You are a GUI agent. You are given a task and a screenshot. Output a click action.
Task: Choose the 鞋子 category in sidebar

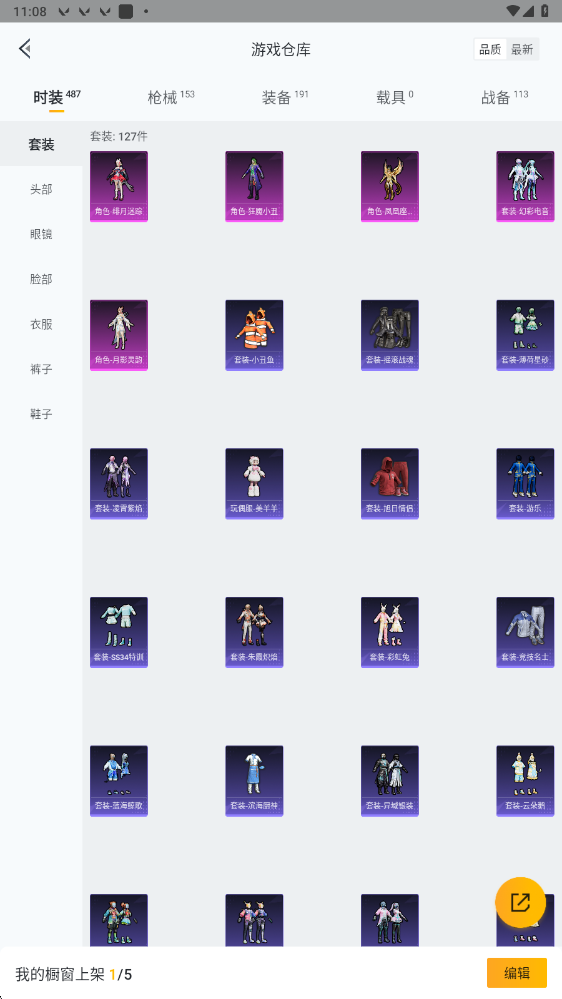click(41, 414)
